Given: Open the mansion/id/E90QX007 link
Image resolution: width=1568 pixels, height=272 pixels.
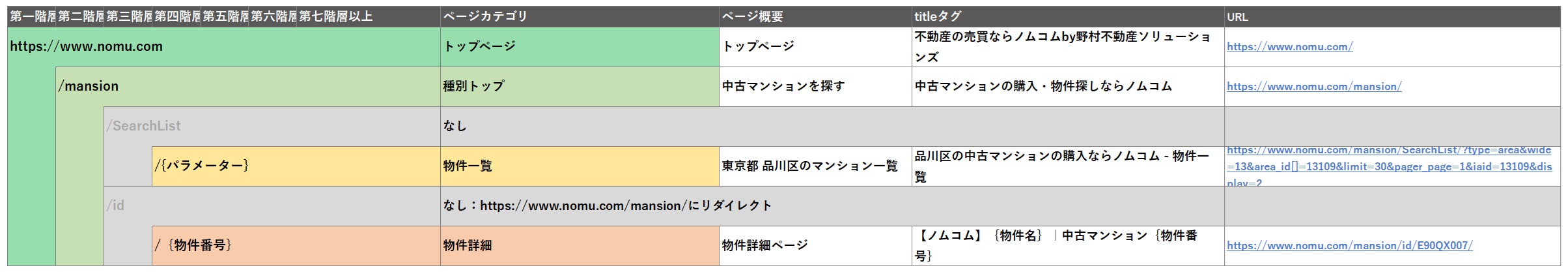Looking at the screenshot, I should 1349,246.
